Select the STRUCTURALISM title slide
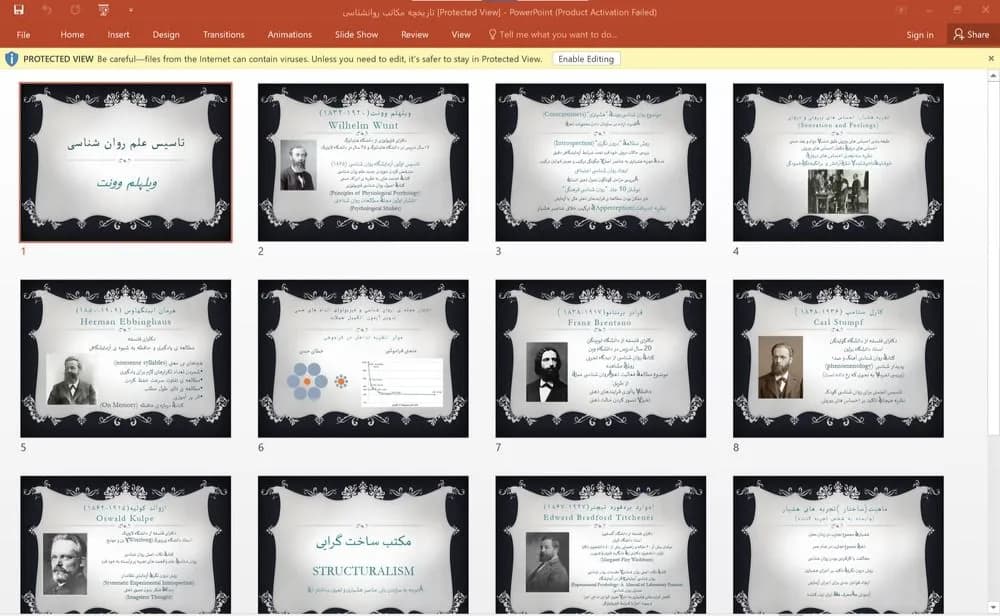The image size is (1000, 616). tap(363, 545)
